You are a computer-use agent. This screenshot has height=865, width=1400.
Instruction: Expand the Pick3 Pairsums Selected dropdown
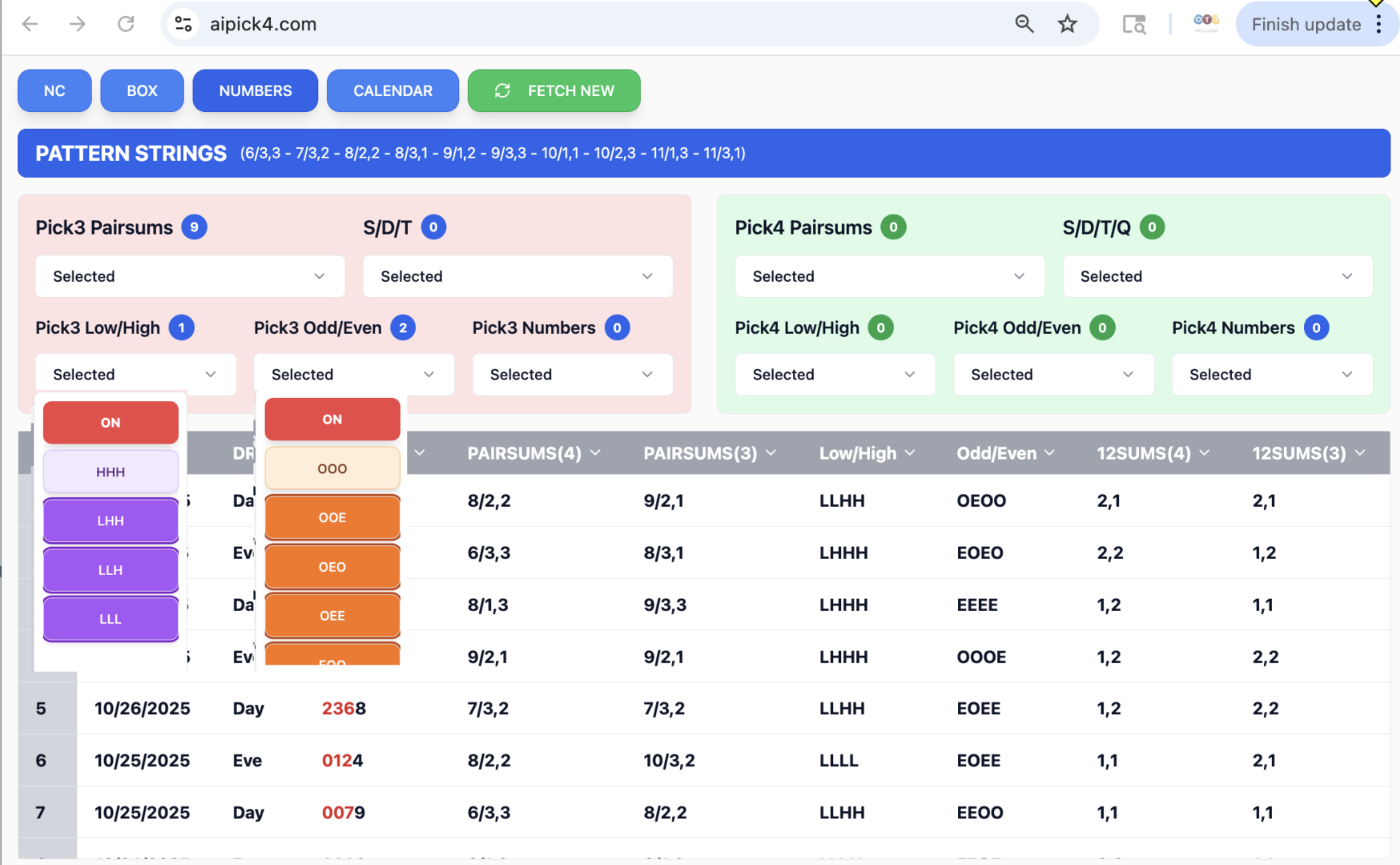pyautogui.click(x=190, y=276)
